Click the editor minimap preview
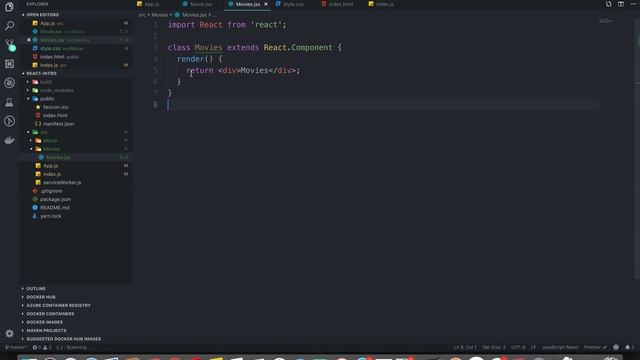 606,21
